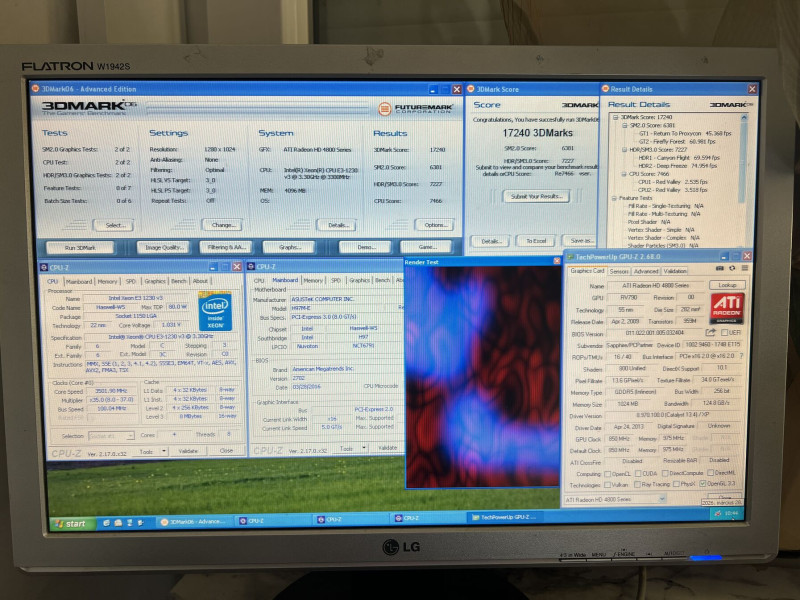Viewport: 800px width, 600px height.
Task: Toggle the PhysX checkbox
Action: [676, 484]
